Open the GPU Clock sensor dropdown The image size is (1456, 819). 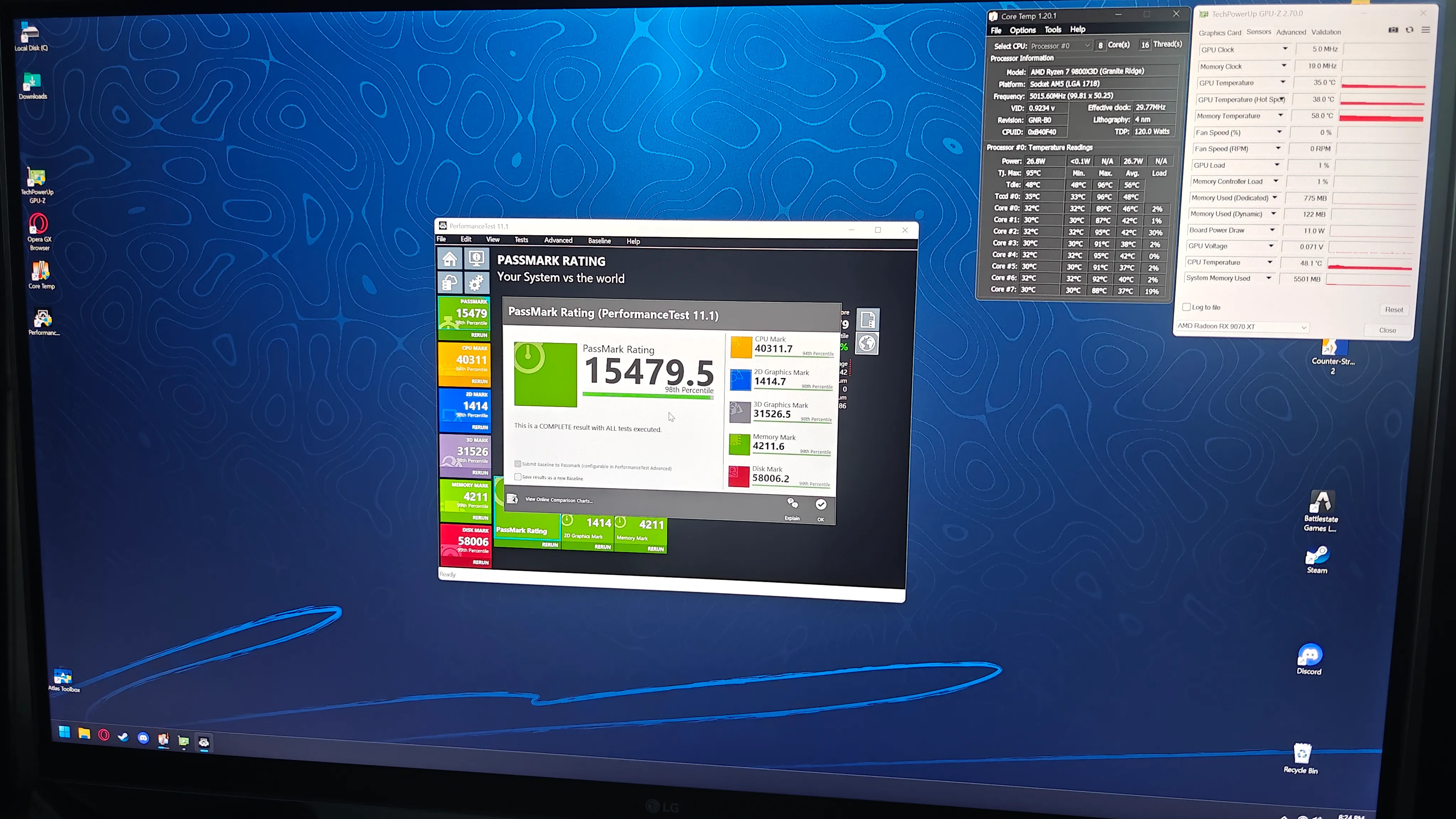1285,49
